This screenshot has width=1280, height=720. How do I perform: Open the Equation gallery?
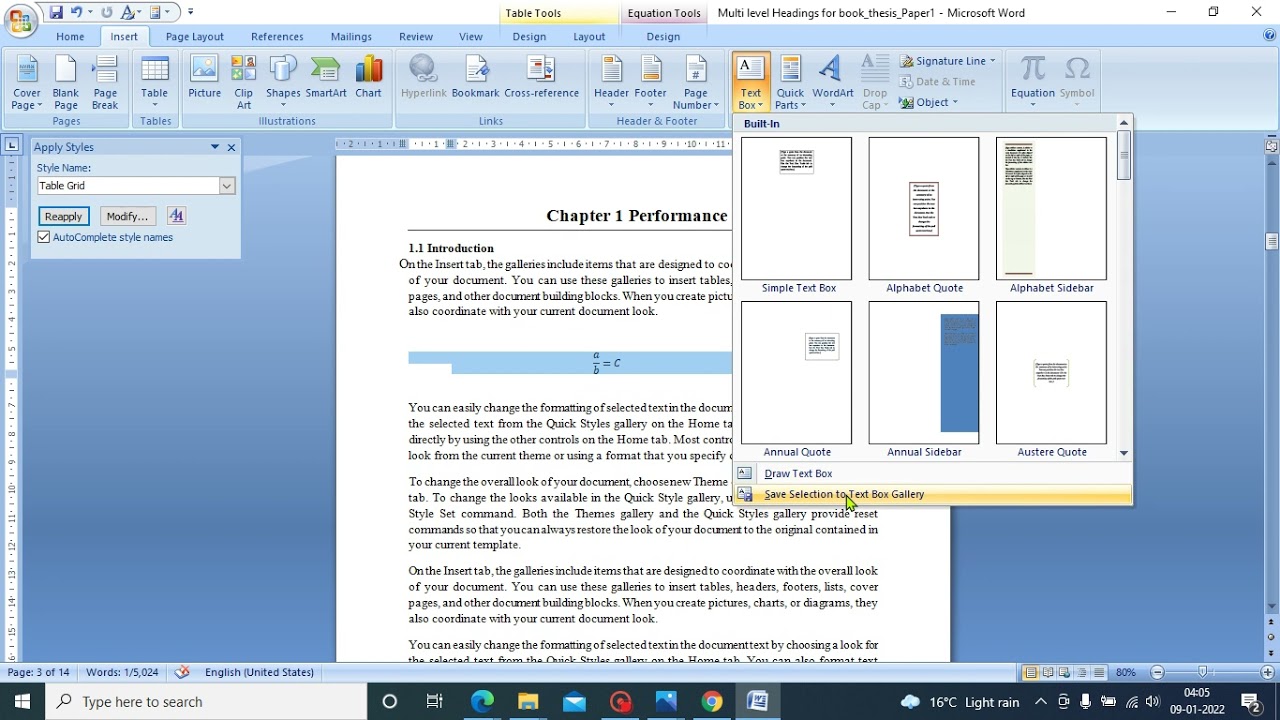point(1032,83)
